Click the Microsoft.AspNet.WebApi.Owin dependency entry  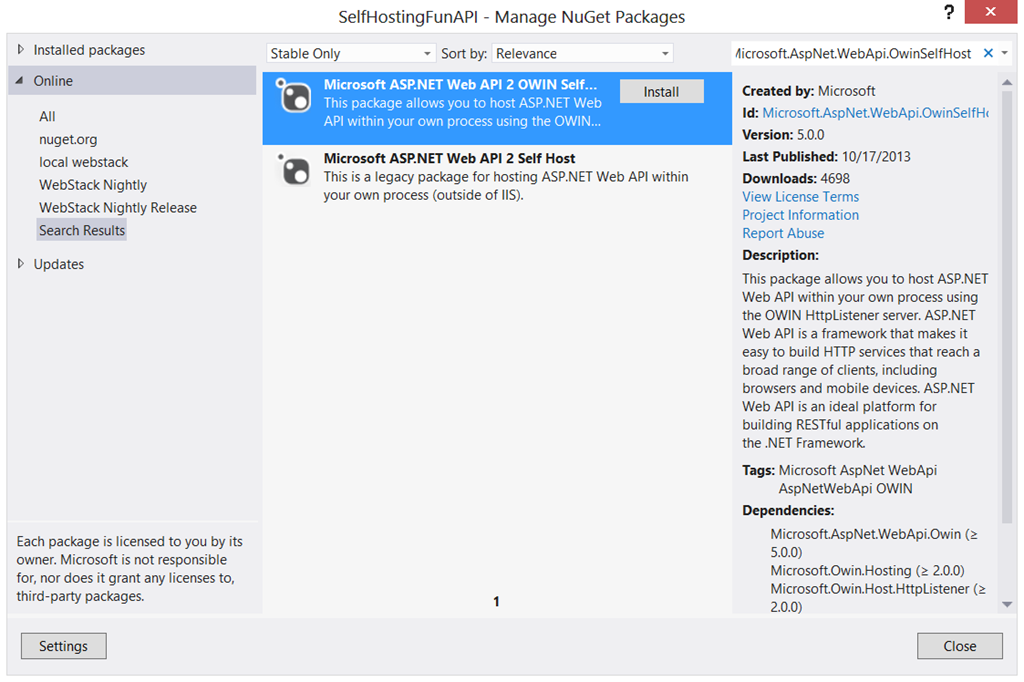[x=874, y=543]
